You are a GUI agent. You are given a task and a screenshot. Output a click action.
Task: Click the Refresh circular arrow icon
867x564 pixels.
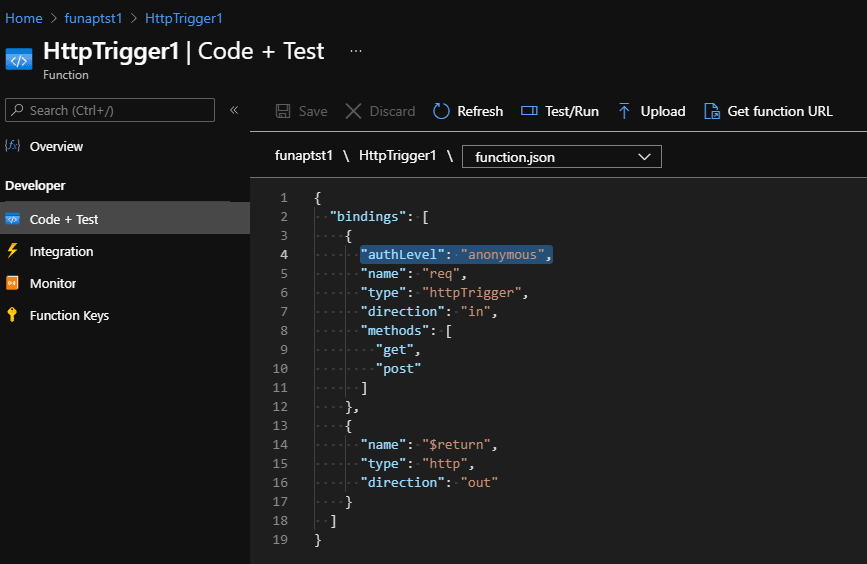(x=441, y=111)
